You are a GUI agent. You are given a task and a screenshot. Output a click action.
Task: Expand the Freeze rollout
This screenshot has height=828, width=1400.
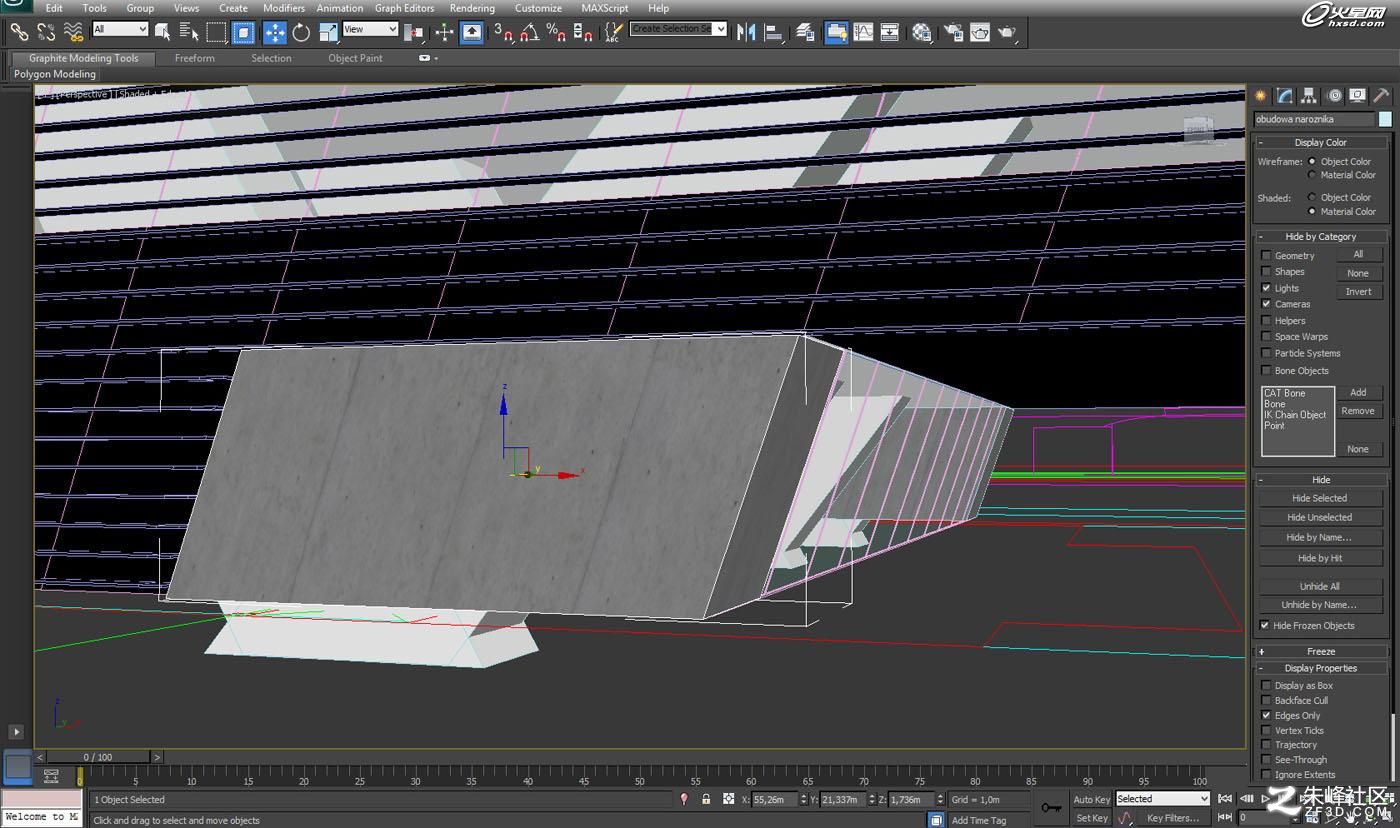click(x=1321, y=651)
